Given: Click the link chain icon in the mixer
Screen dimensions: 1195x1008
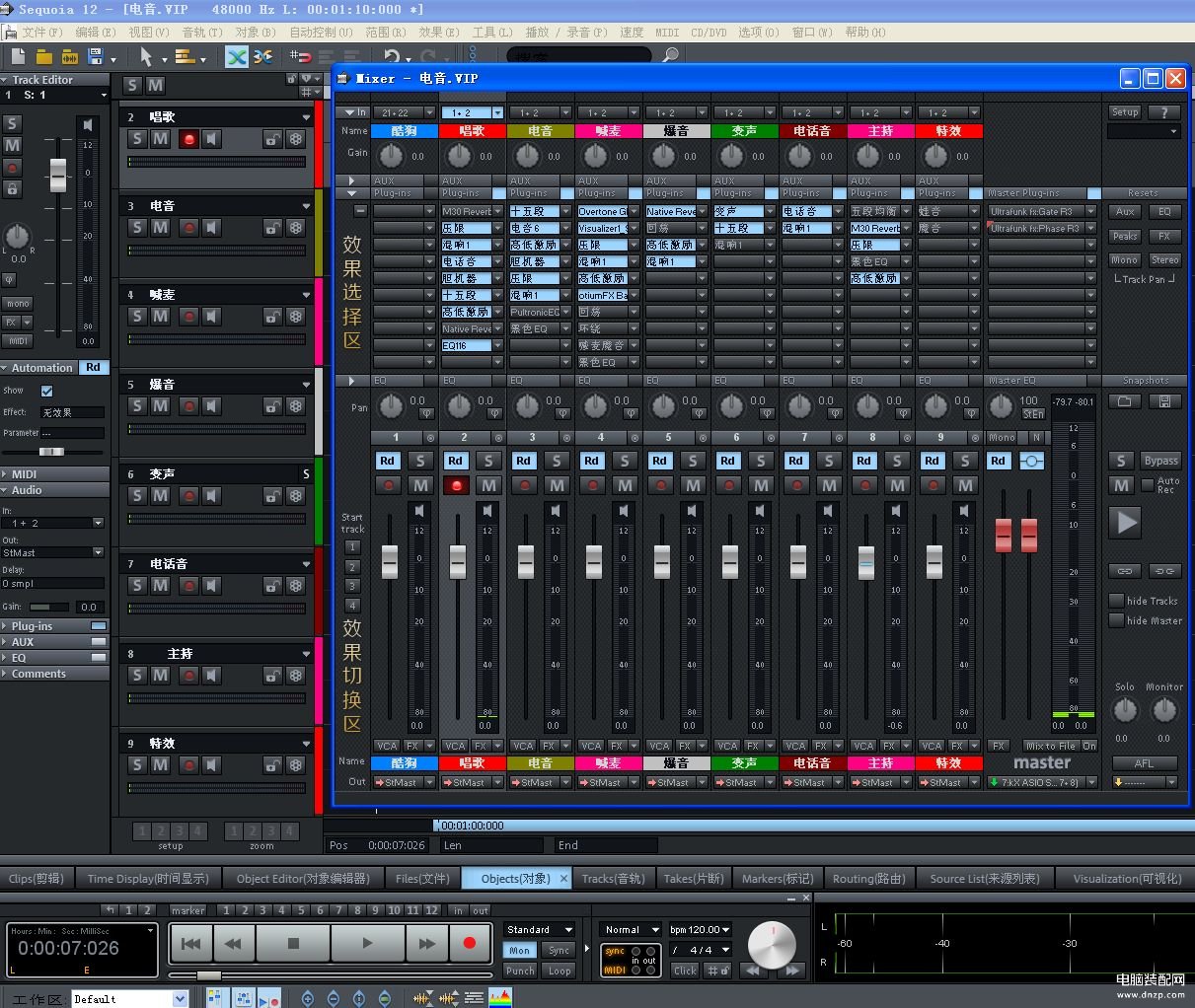Looking at the screenshot, I should 1124,571.
